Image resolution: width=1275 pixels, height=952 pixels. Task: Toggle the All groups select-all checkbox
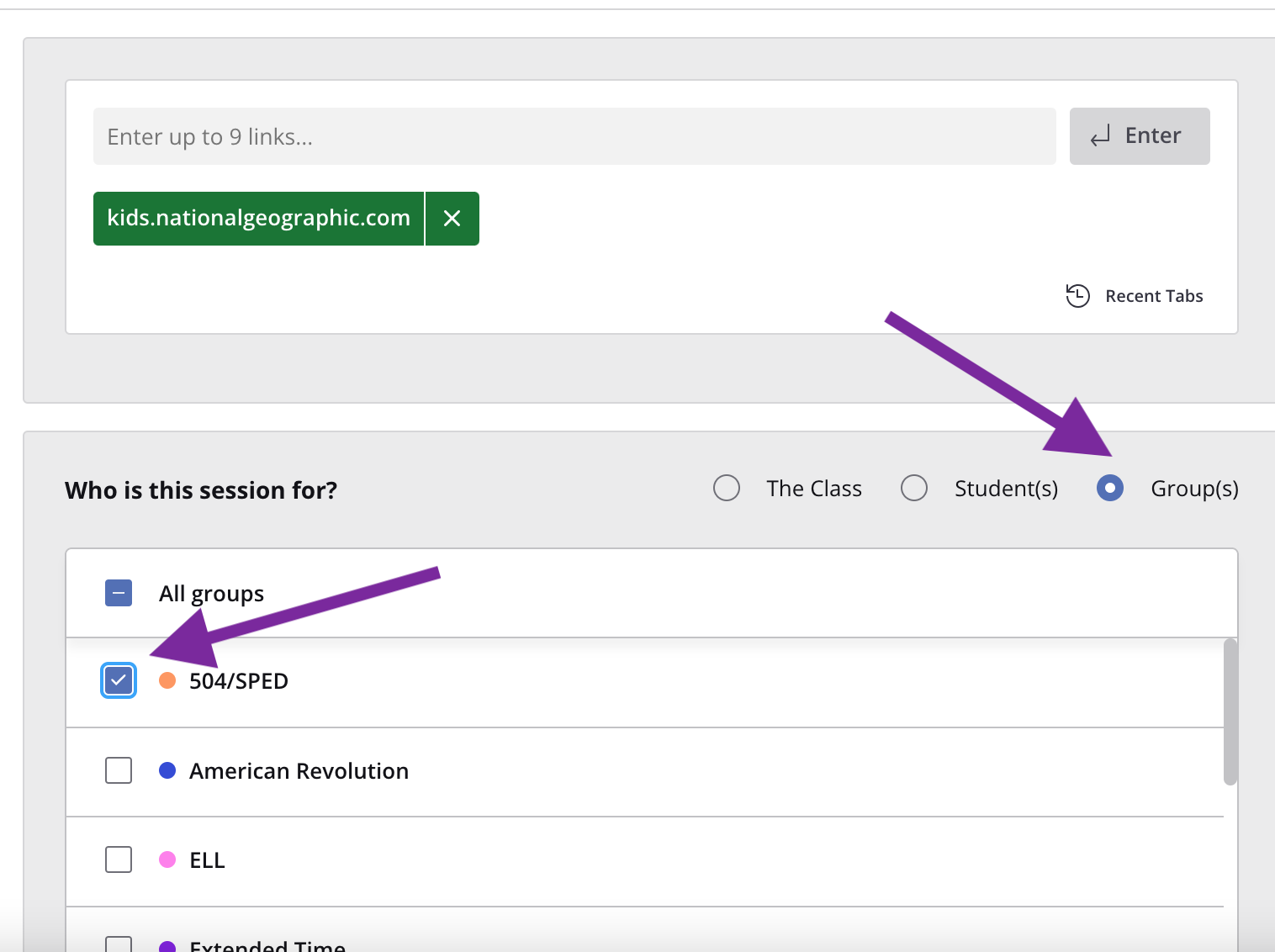[x=118, y=593]
